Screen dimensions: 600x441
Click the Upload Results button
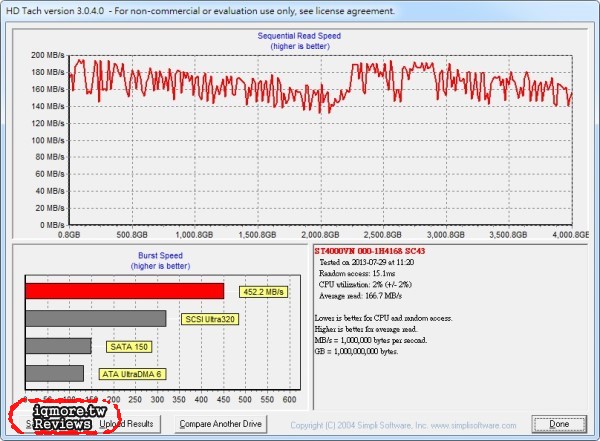(126, 424)
